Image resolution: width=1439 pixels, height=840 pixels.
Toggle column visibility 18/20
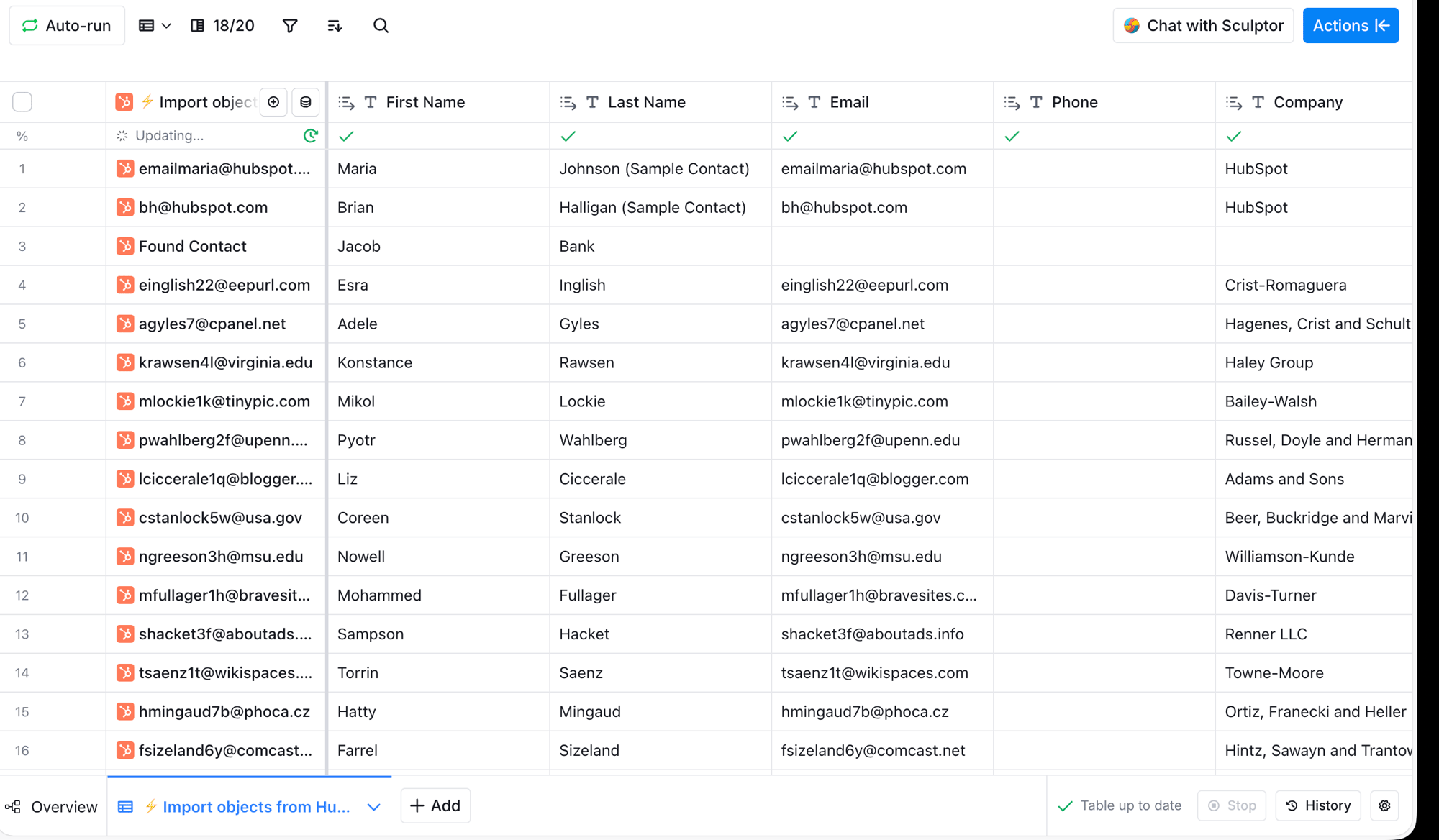coord(222,26)
